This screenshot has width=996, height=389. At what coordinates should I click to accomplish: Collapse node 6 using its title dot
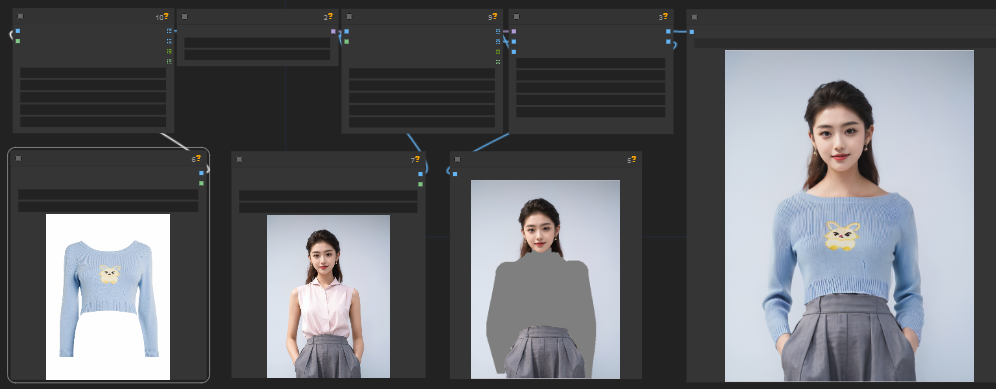click(18, 158)
